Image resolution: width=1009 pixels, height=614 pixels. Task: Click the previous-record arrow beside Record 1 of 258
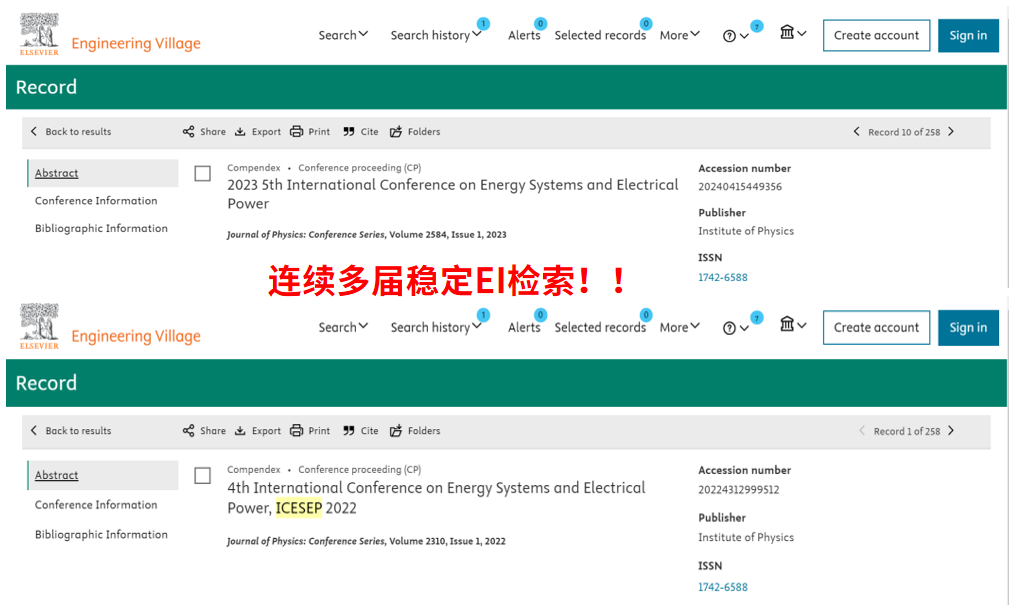[x=862, y=431]
